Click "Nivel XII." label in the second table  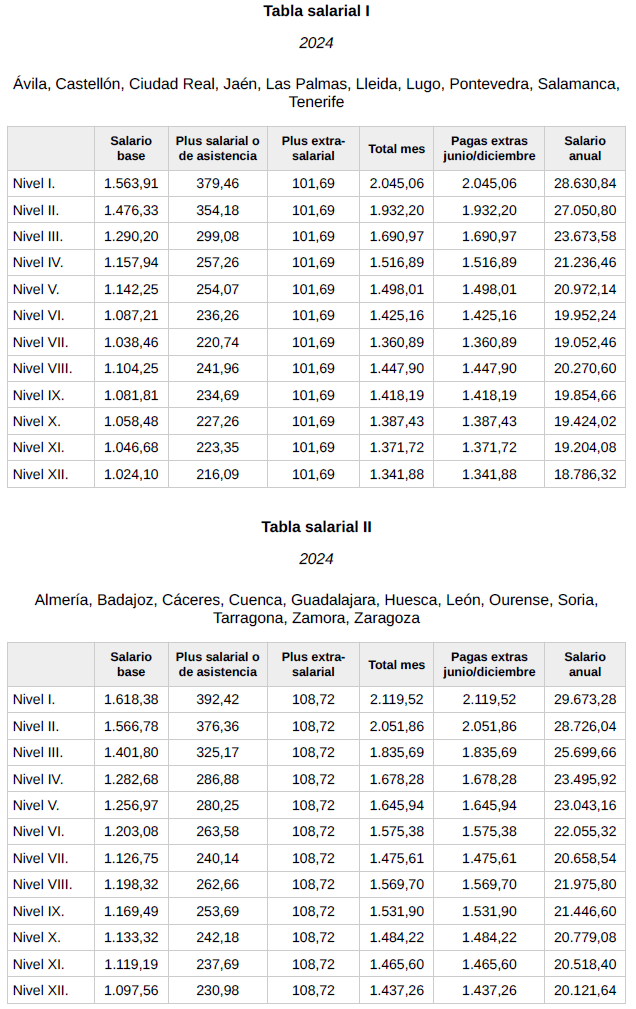[41, 990]
